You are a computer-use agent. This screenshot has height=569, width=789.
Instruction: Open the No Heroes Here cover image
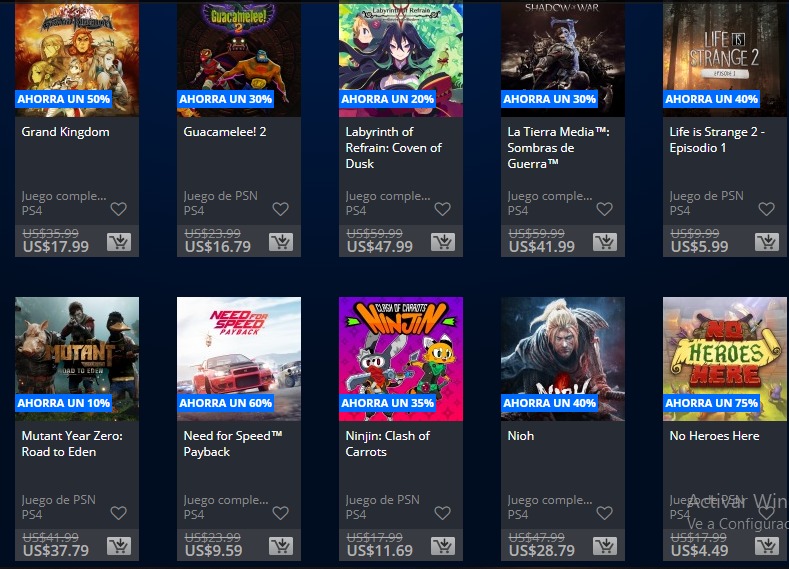pos(725,359)
